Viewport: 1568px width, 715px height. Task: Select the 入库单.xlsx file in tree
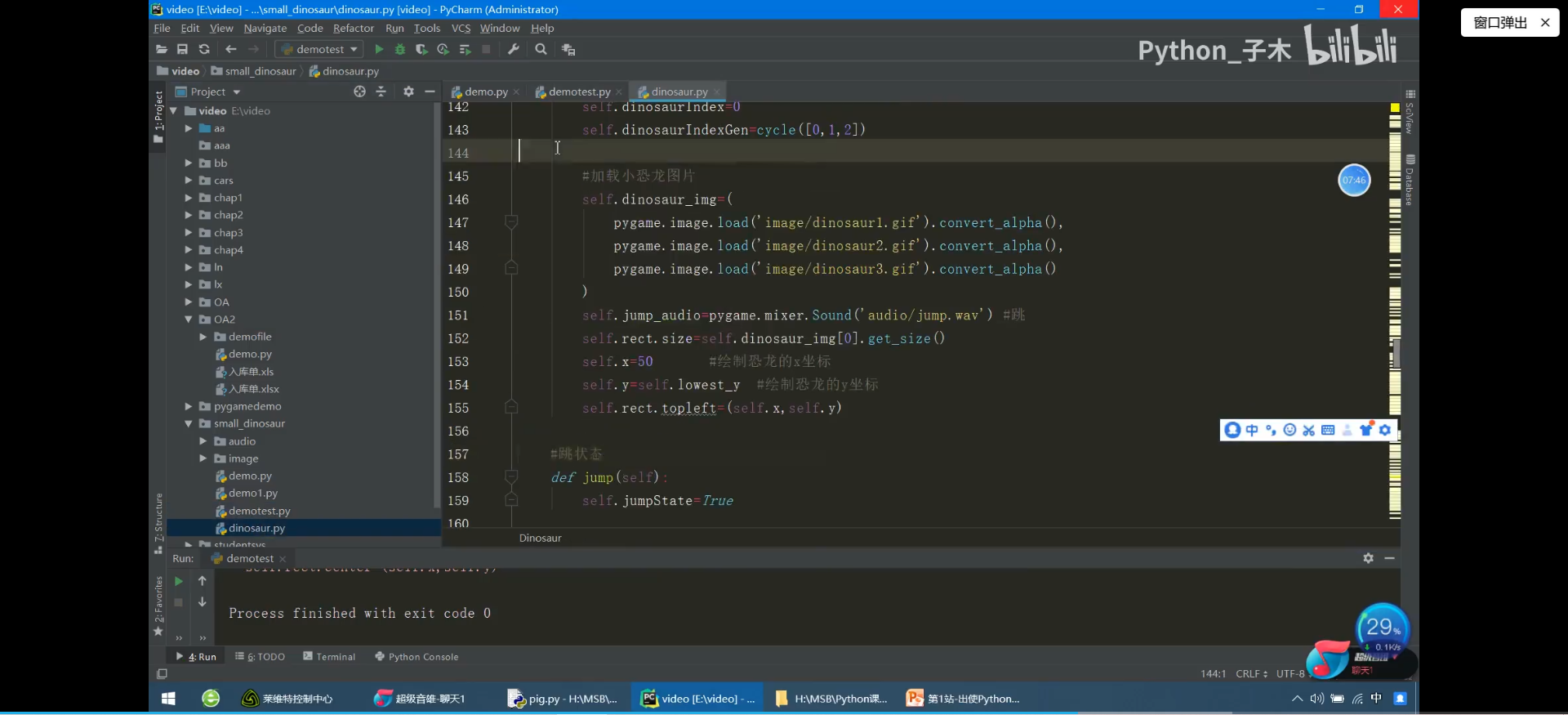coord(253,389)
